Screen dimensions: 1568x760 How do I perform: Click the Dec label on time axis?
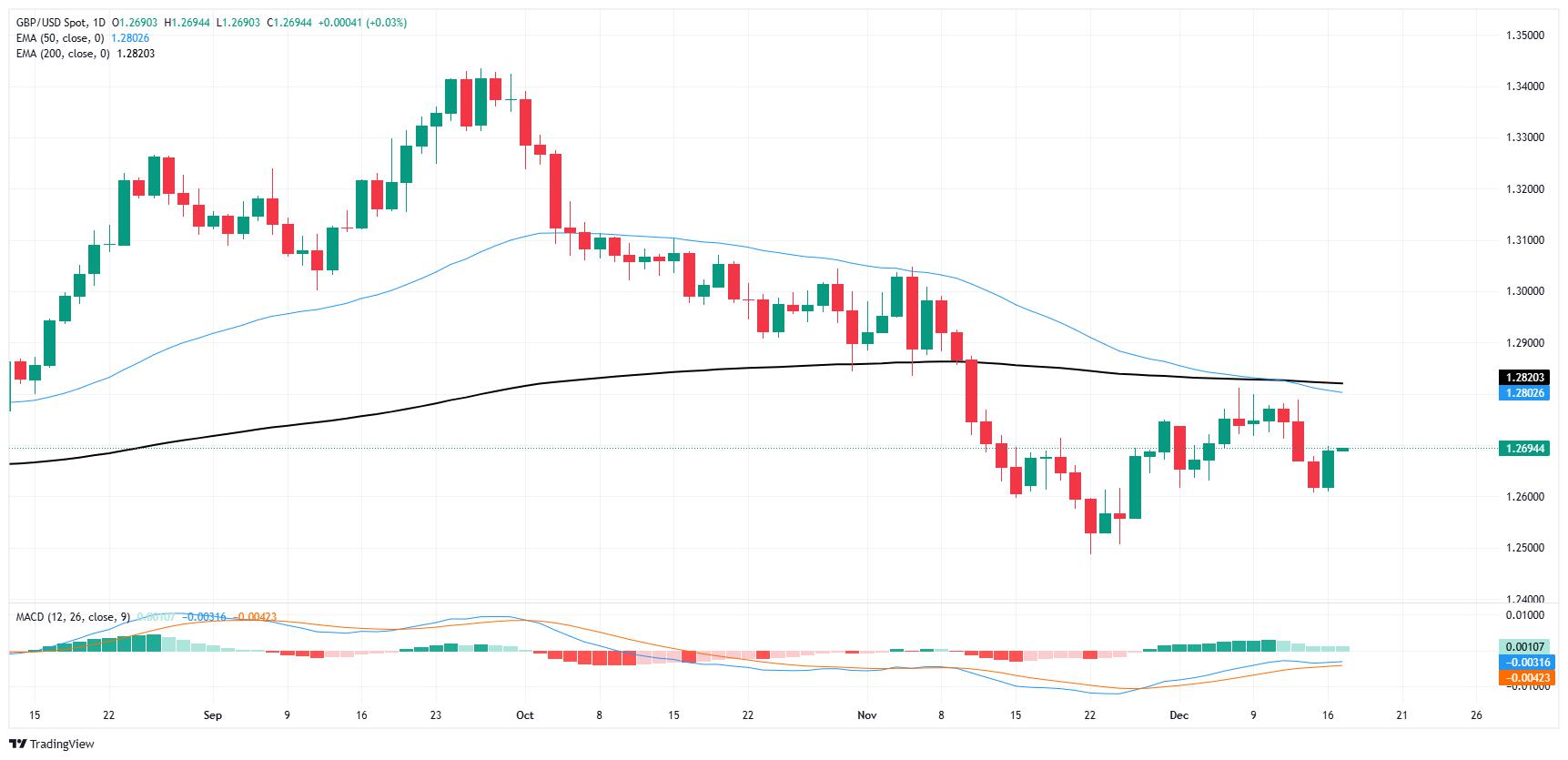pos(1179,715)
